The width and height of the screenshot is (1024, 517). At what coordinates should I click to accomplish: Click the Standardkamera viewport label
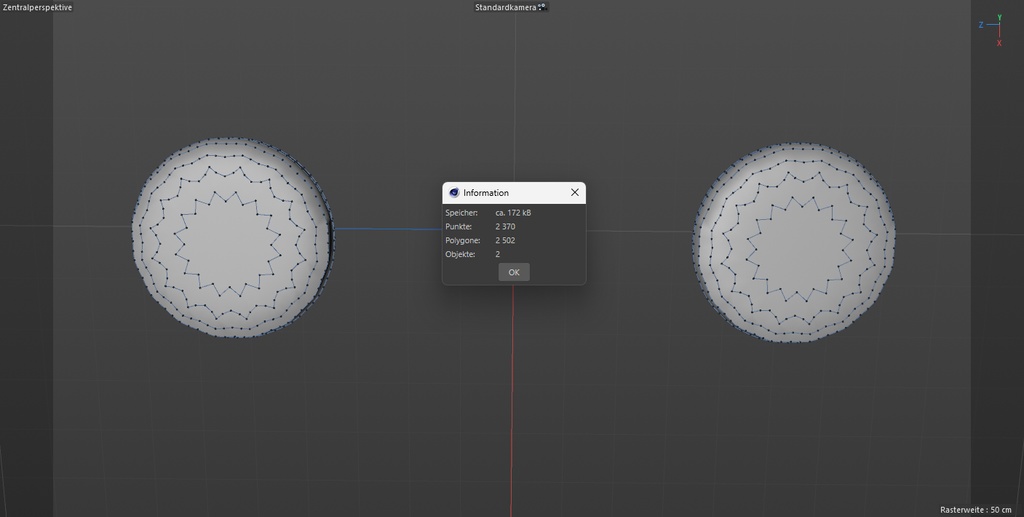point(505,7)
